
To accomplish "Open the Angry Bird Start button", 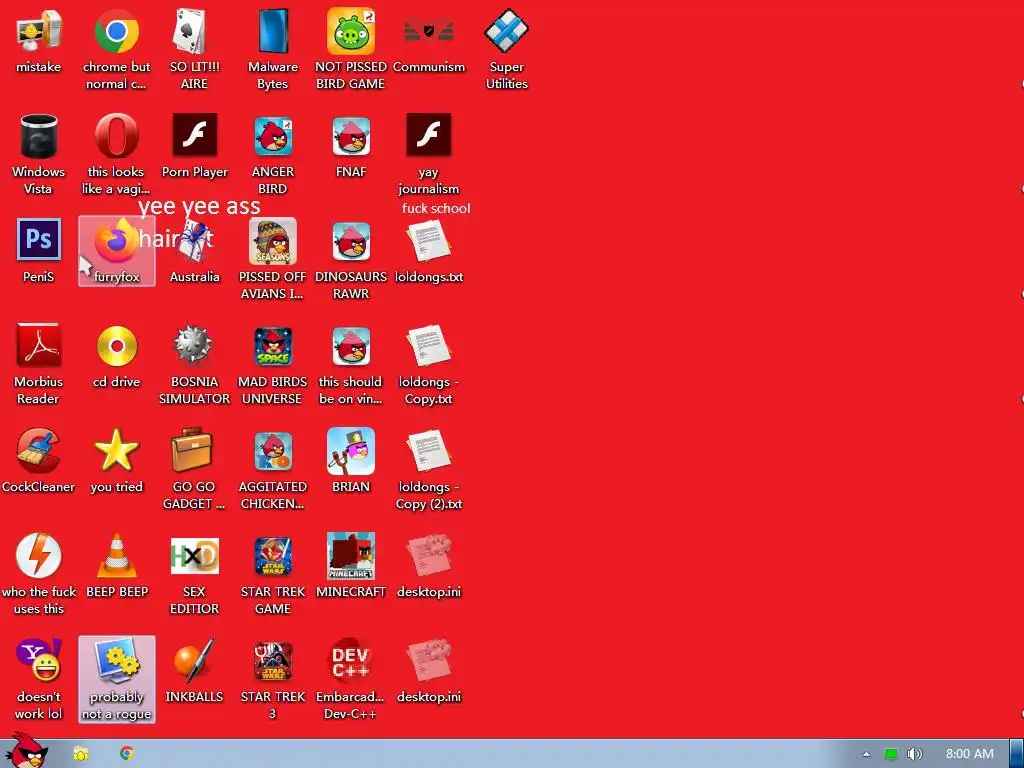I will 26,751.
